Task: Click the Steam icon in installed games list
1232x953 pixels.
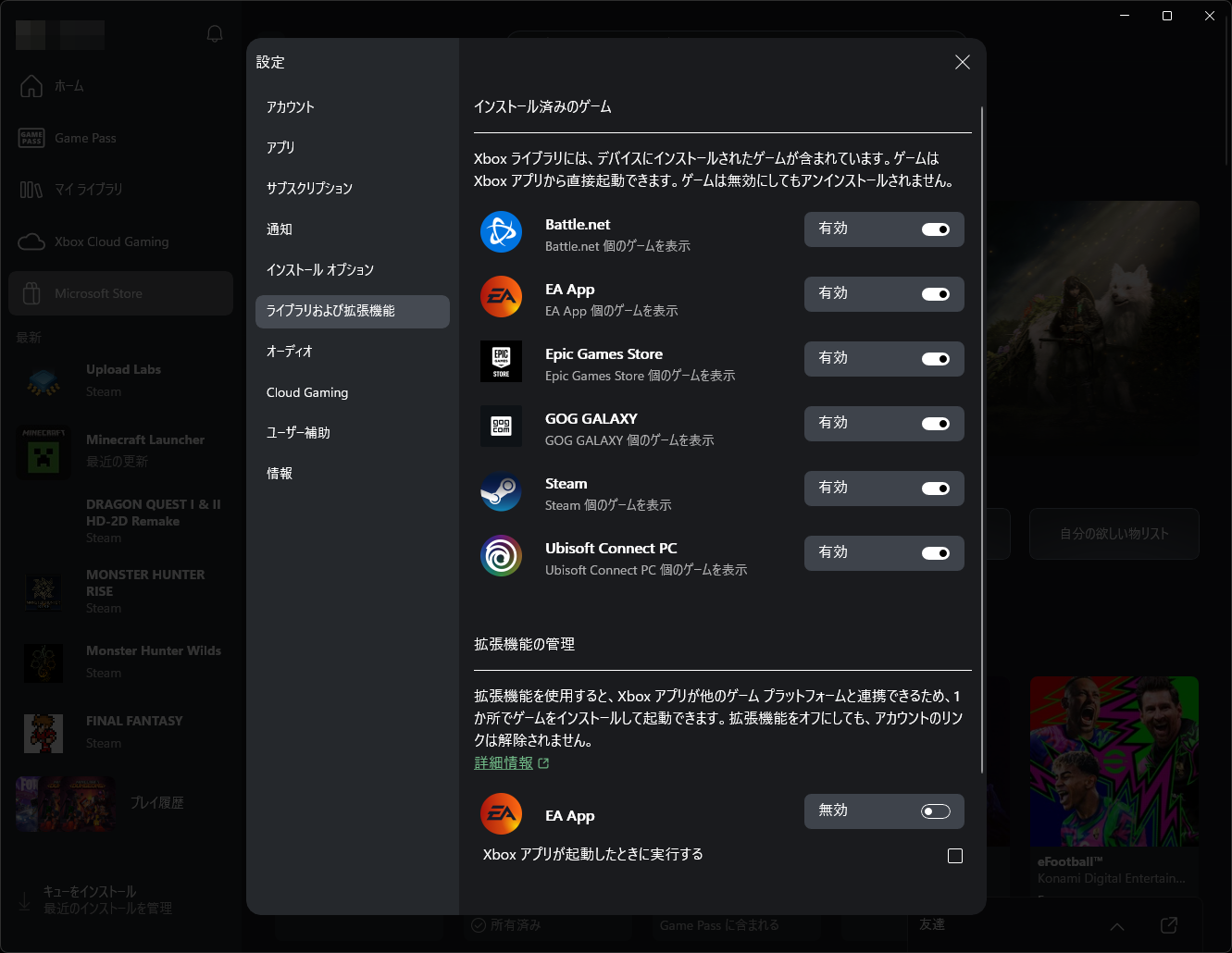Action: 501,491
